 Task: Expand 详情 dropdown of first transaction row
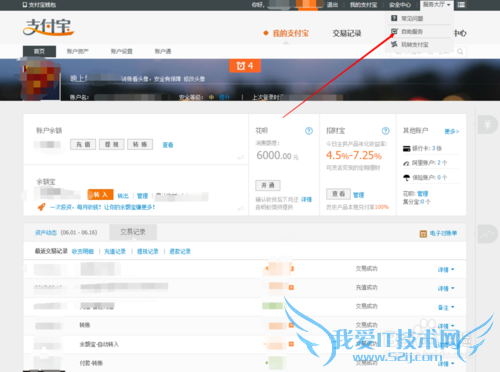coord(446,270)
